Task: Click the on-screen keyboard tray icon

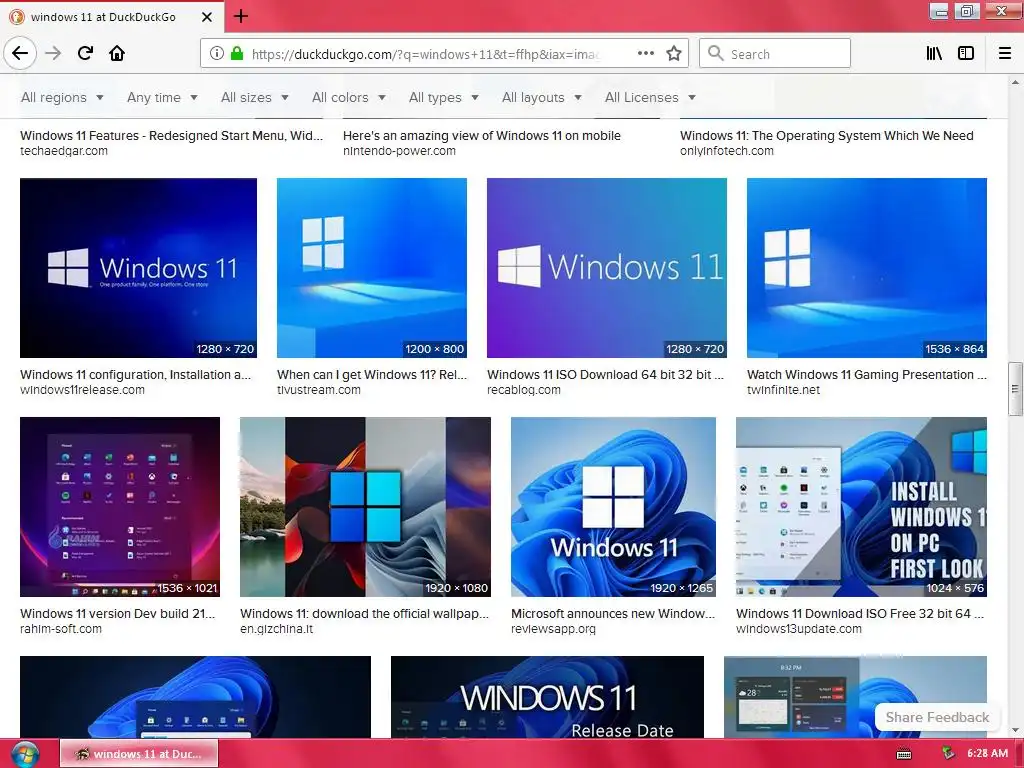Action: click(x=904, y=754)
